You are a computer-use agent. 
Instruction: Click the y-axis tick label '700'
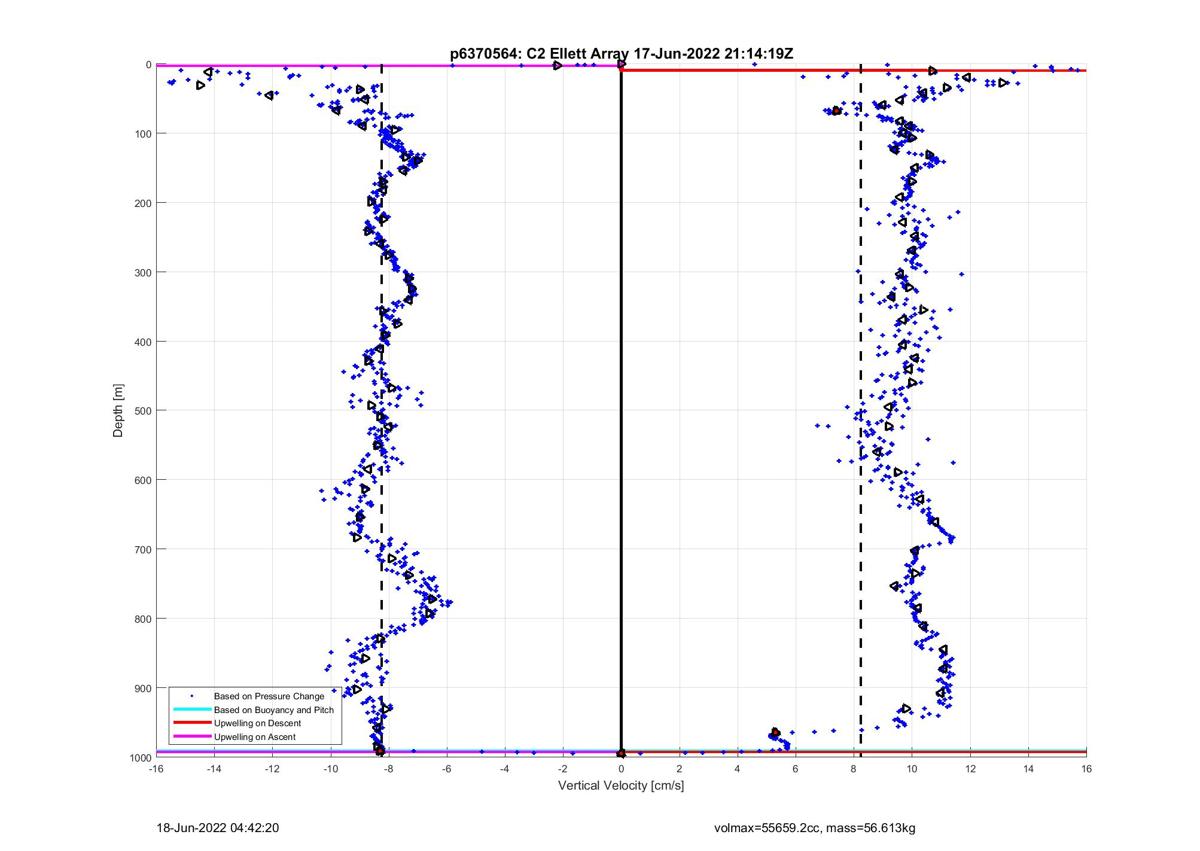[142, 549]
